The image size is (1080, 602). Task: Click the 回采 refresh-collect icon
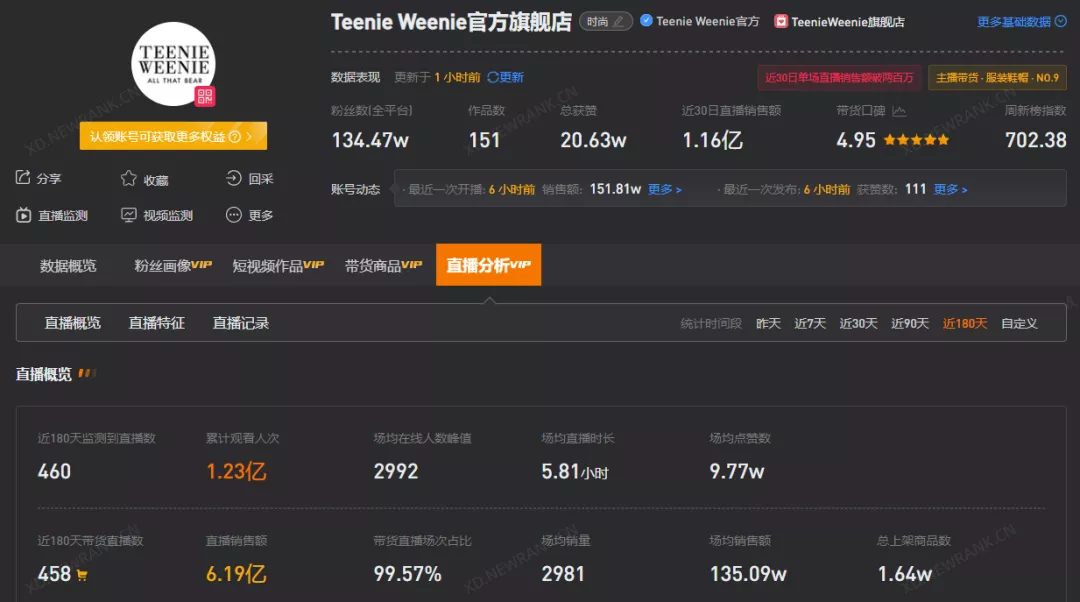(233, 178)
